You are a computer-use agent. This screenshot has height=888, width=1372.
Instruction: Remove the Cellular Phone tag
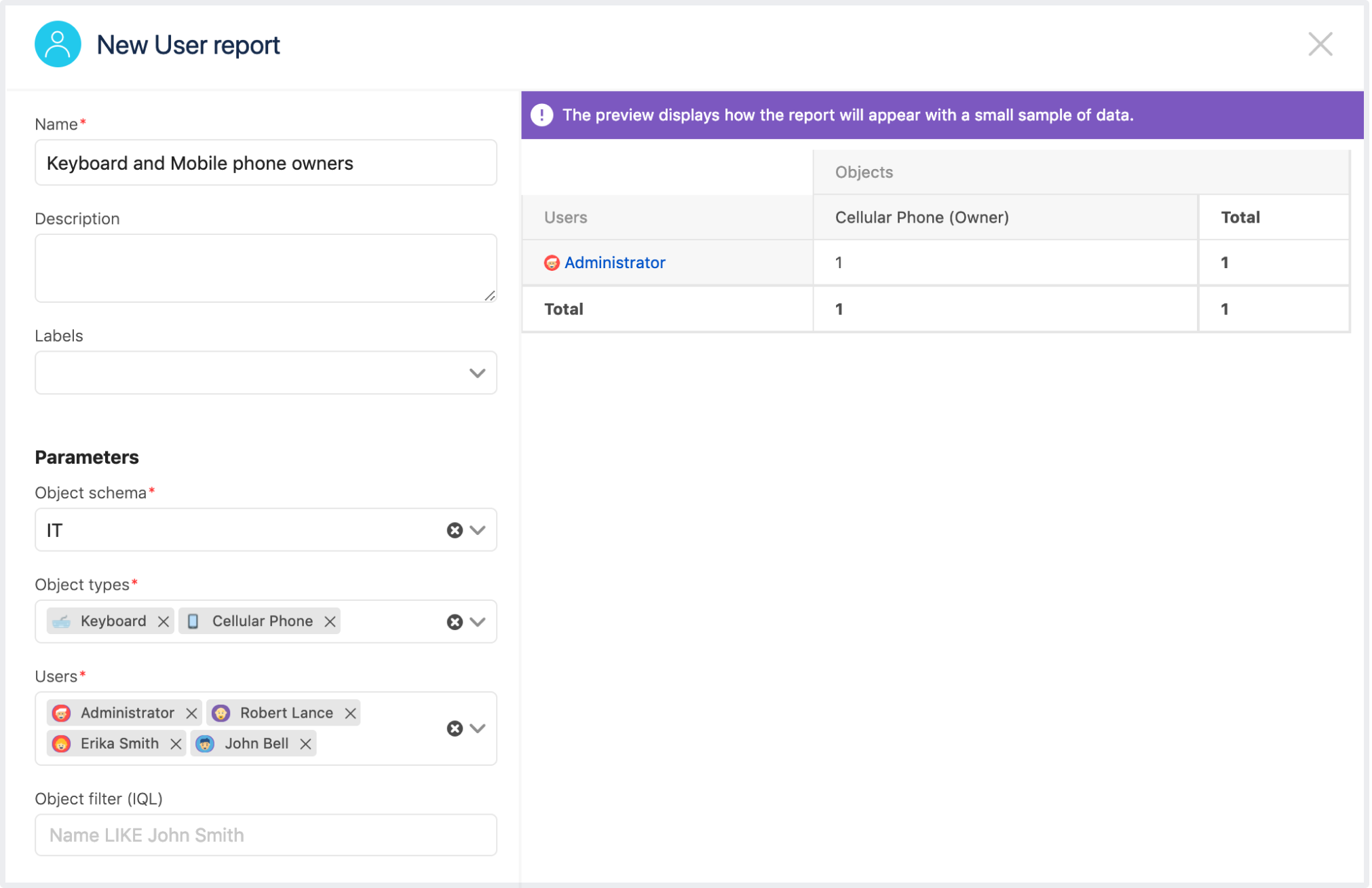coord(330,621)
